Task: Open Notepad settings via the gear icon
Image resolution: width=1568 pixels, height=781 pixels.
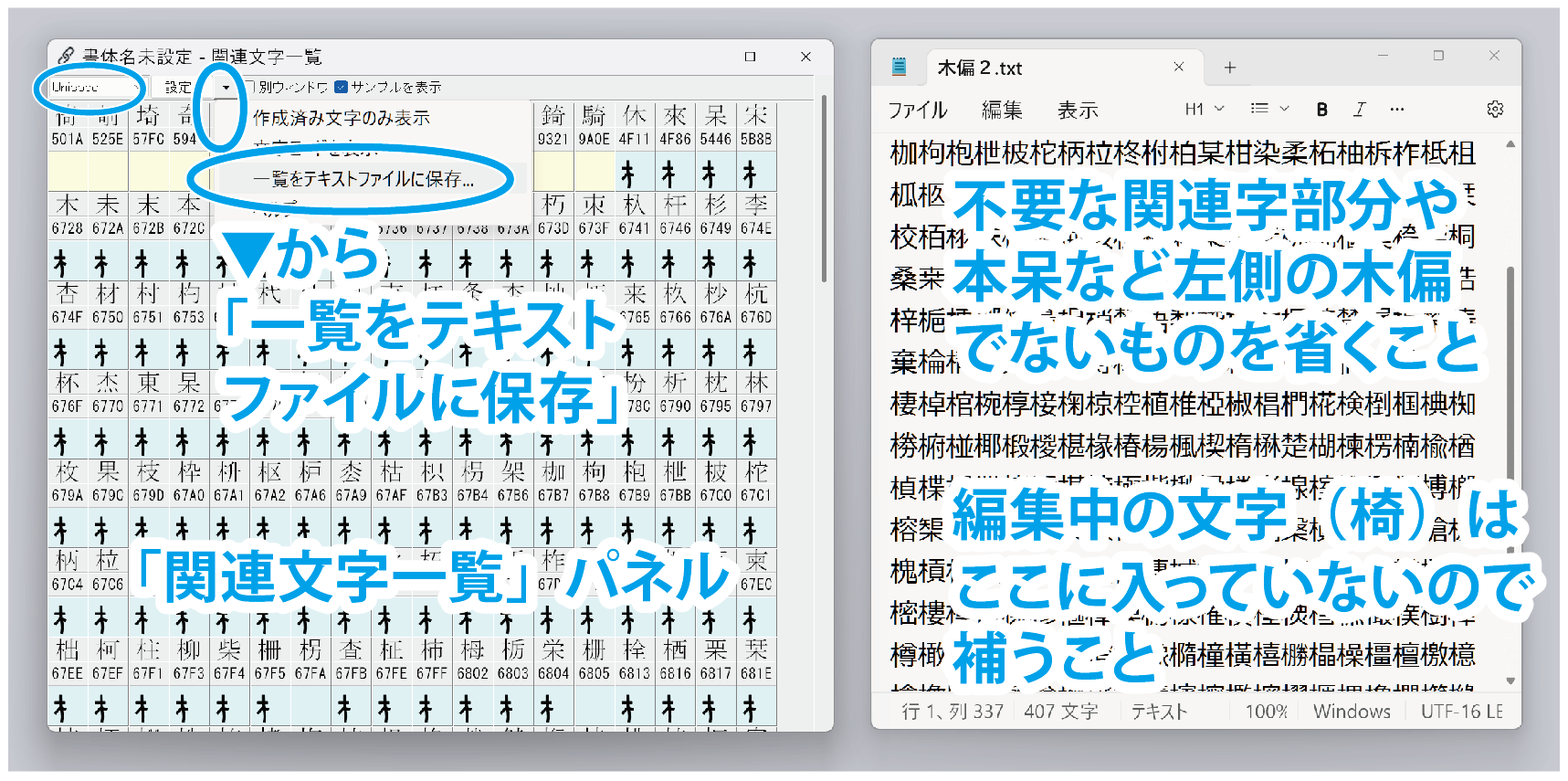Action: [1494, 110]
